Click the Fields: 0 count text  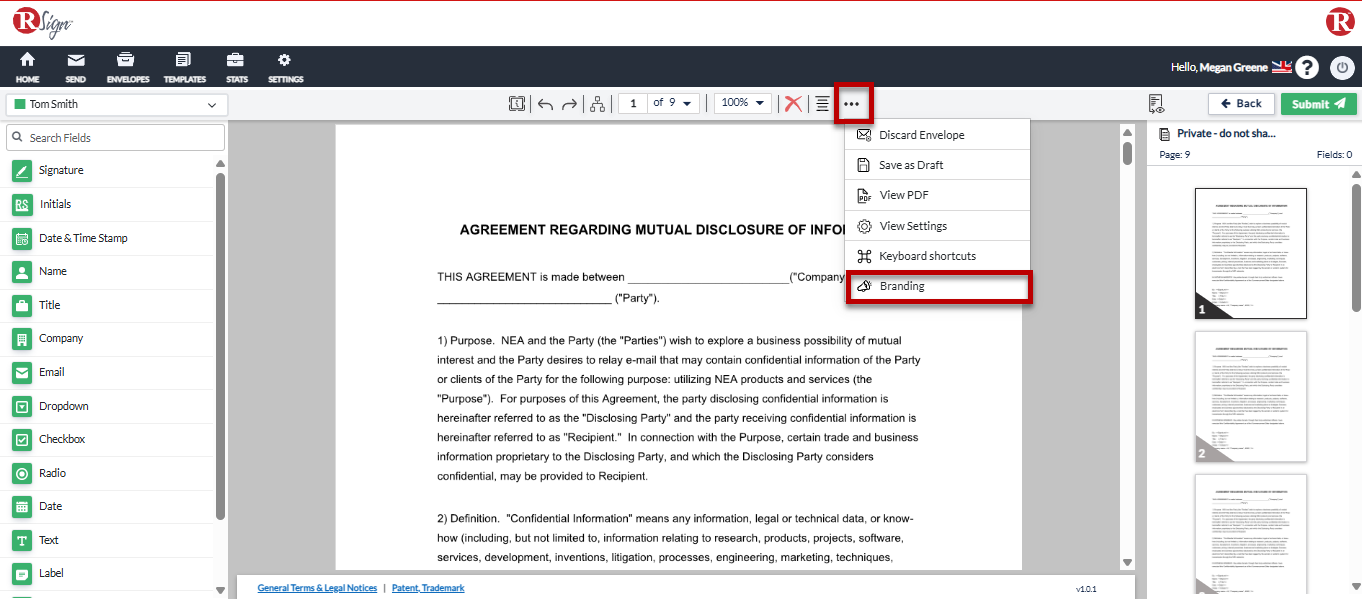point(1335,155)
